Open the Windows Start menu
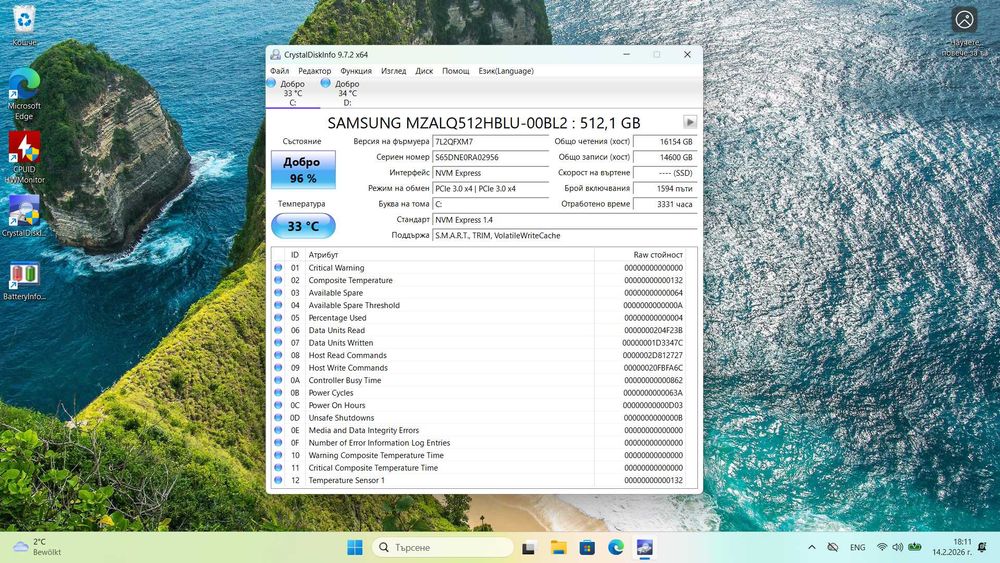 355,547
